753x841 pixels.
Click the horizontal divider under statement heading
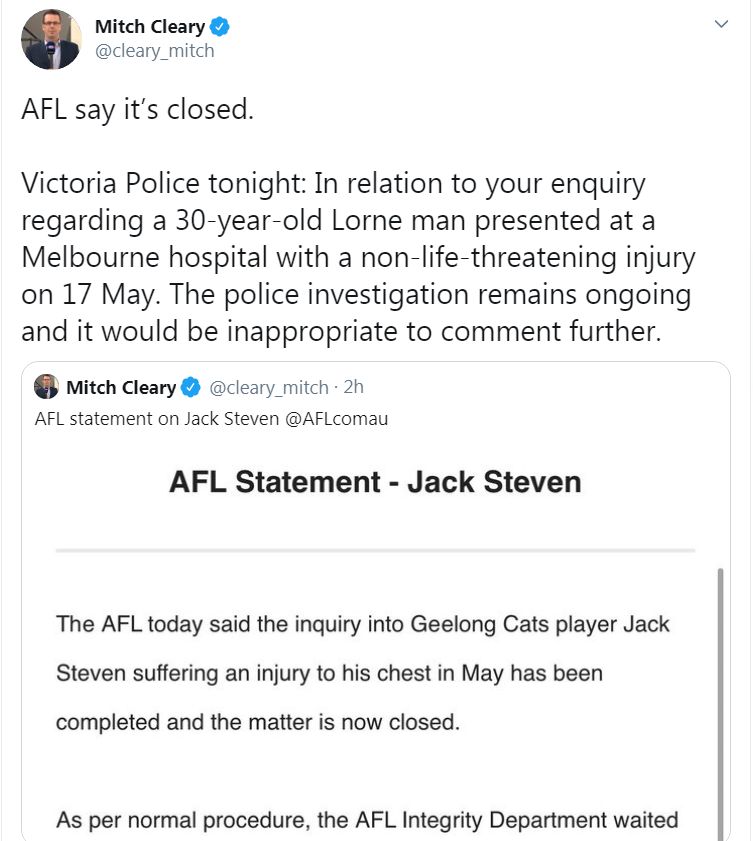pos(375,550)
